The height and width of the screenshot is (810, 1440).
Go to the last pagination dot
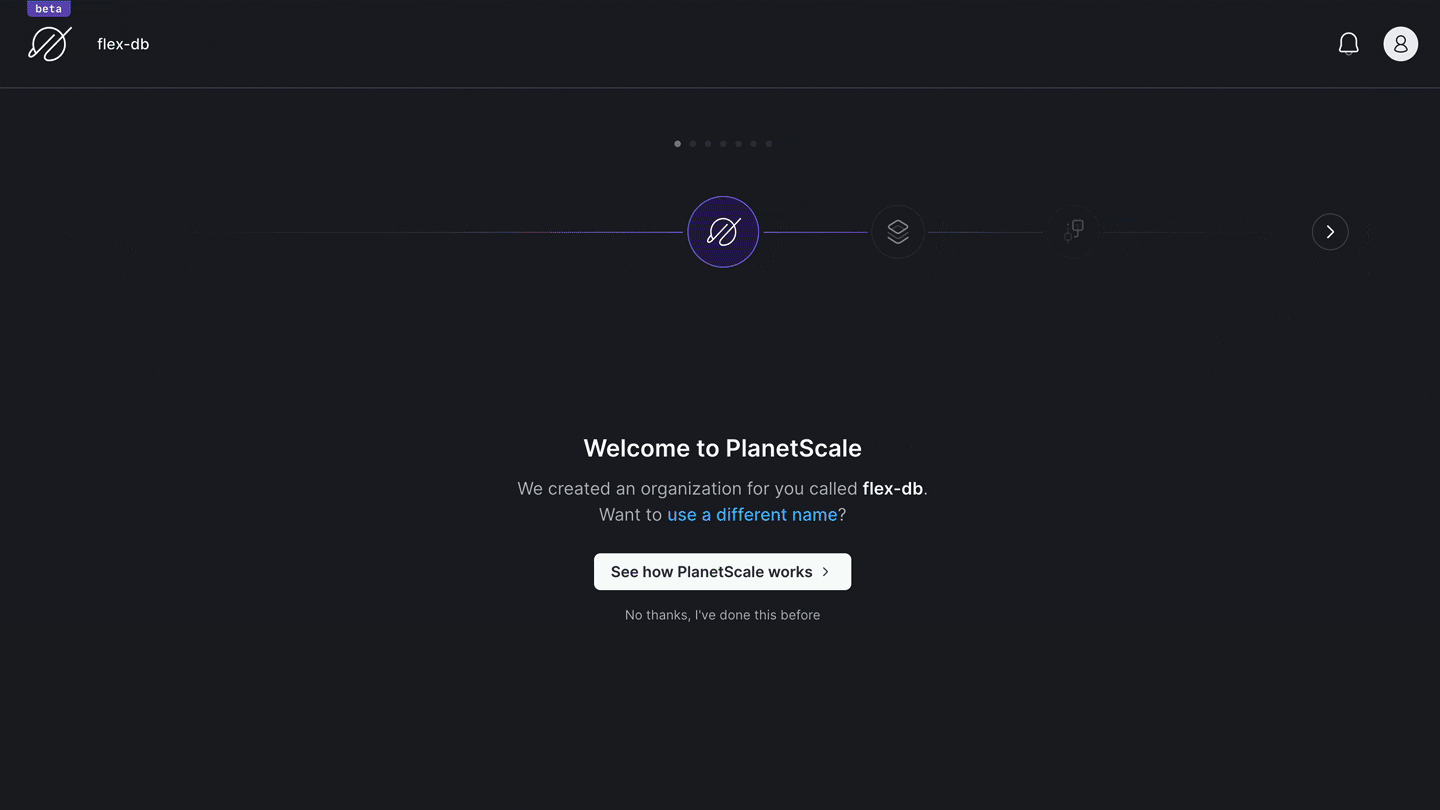pyautogui.click(x=769, y=144)
